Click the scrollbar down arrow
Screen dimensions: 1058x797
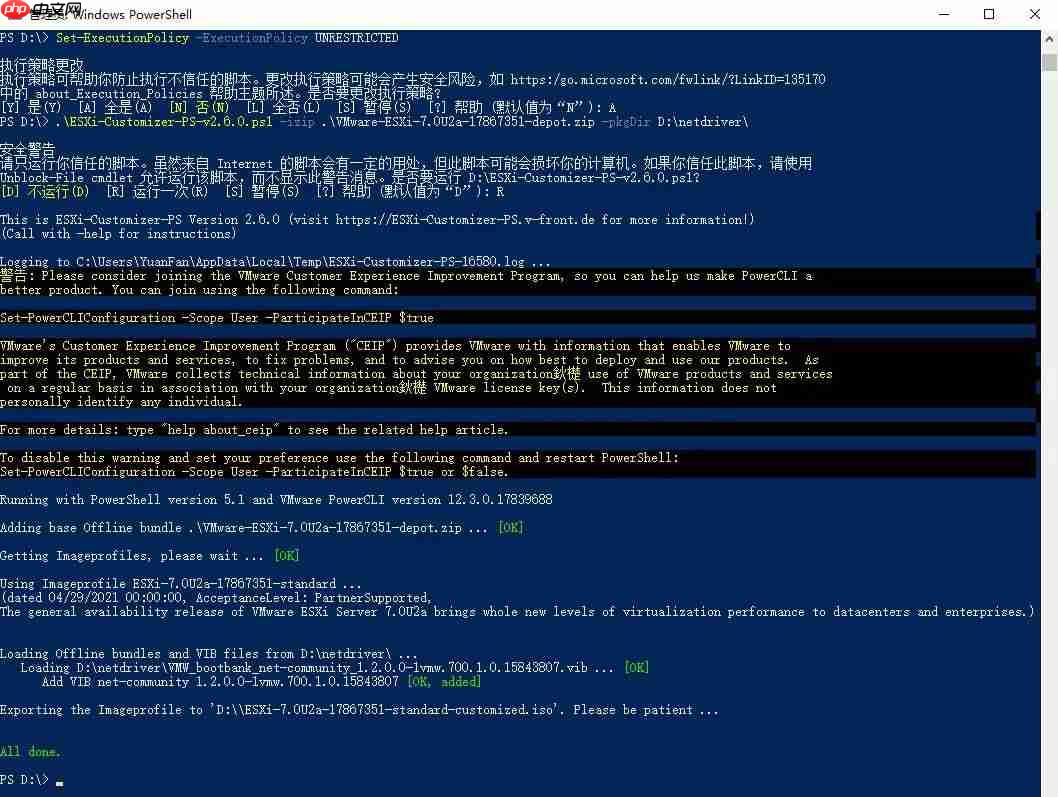pyautogui.click(x=1049, y=788)
